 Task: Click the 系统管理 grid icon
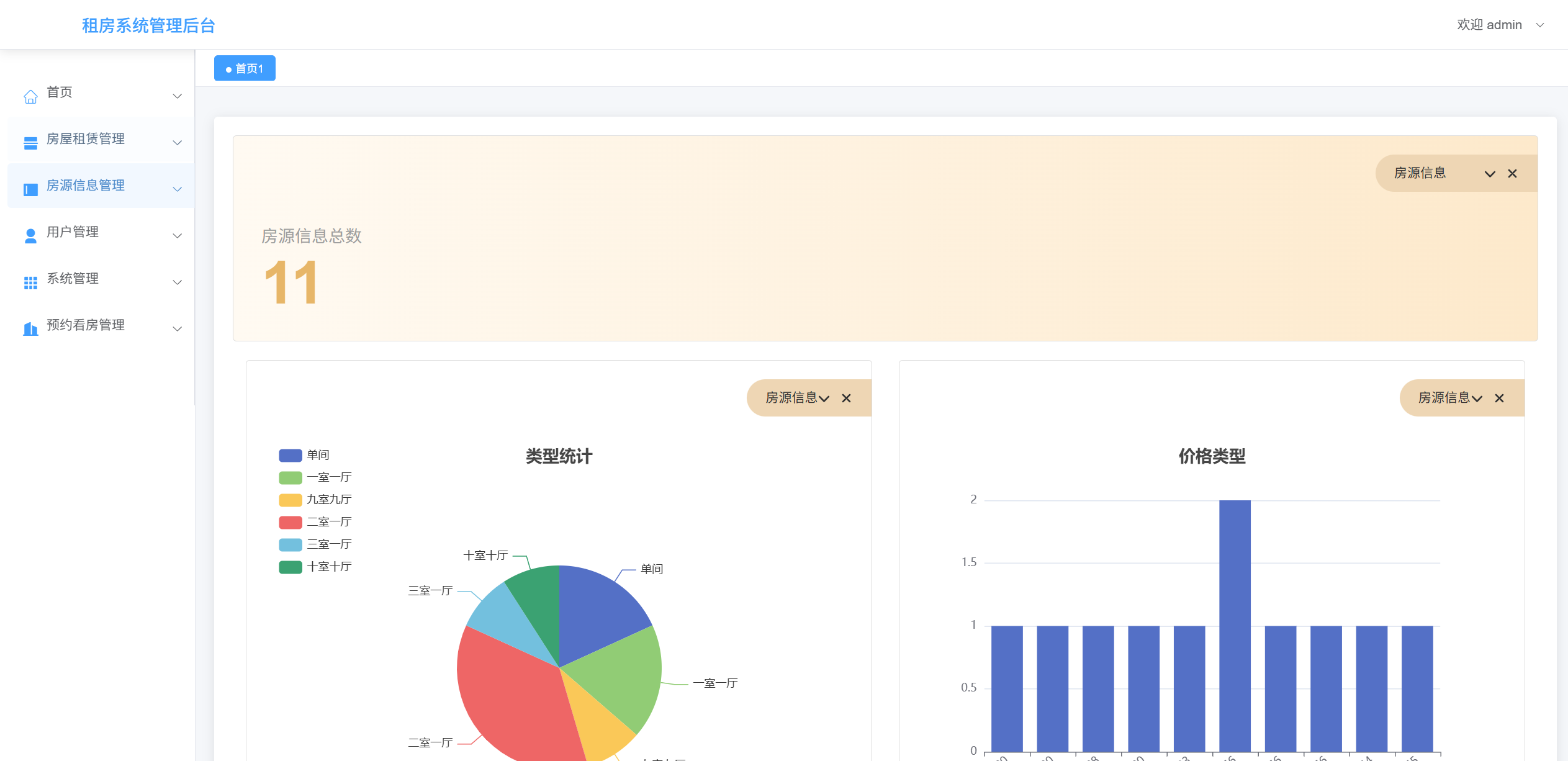30,282
